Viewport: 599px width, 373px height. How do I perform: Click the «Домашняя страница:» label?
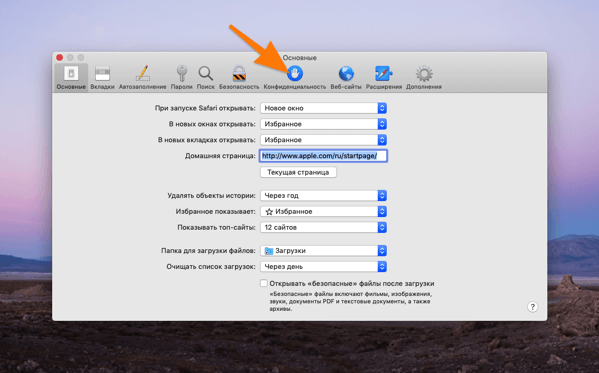(x=220, y=156)
